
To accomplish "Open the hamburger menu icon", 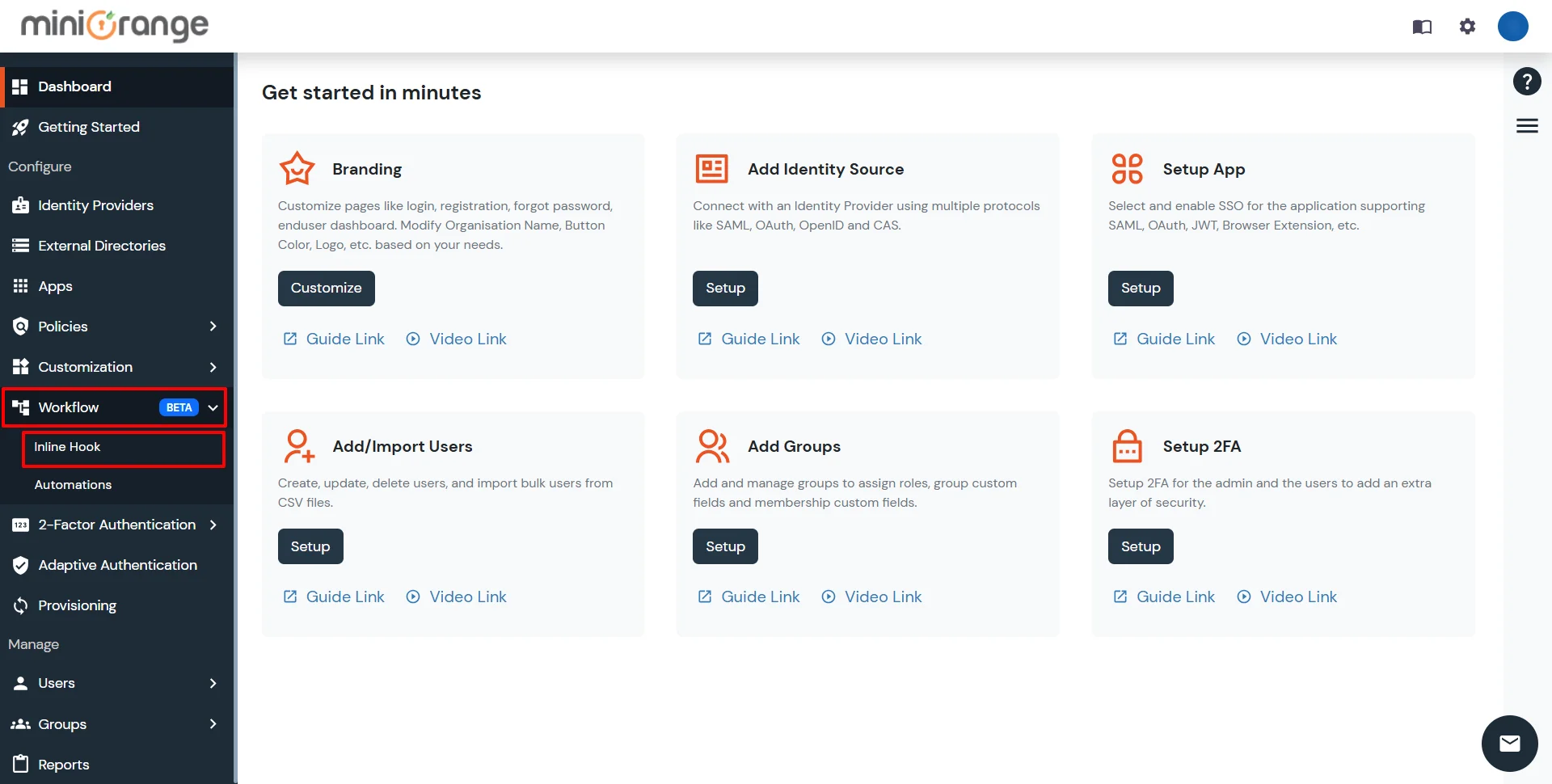I will (x=1527, y=125).
